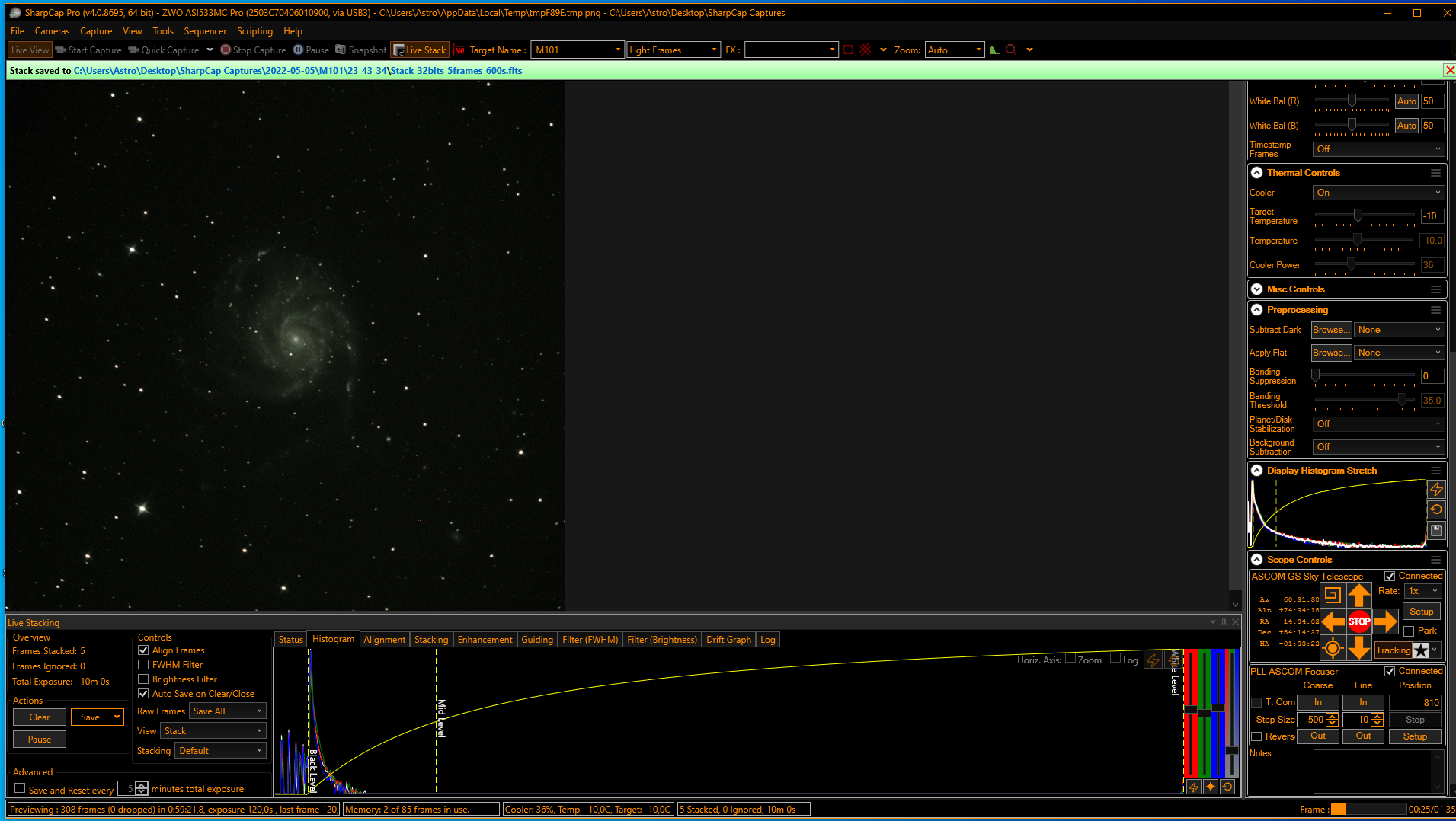Close the green Stack saved notification bar

[1449, 71]
